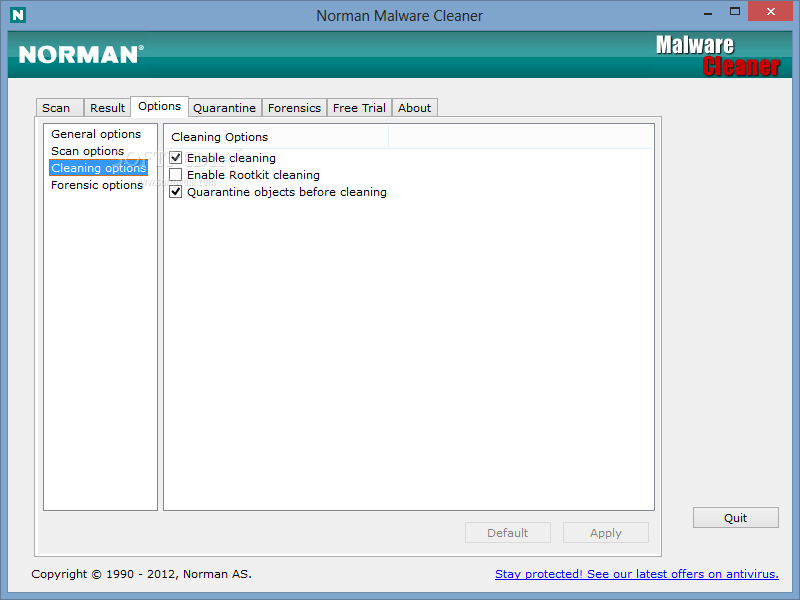Screen dimensions: 800x600
Task: Select Scan options in the list
Action: pyautogui.click(x=87, y=151)
